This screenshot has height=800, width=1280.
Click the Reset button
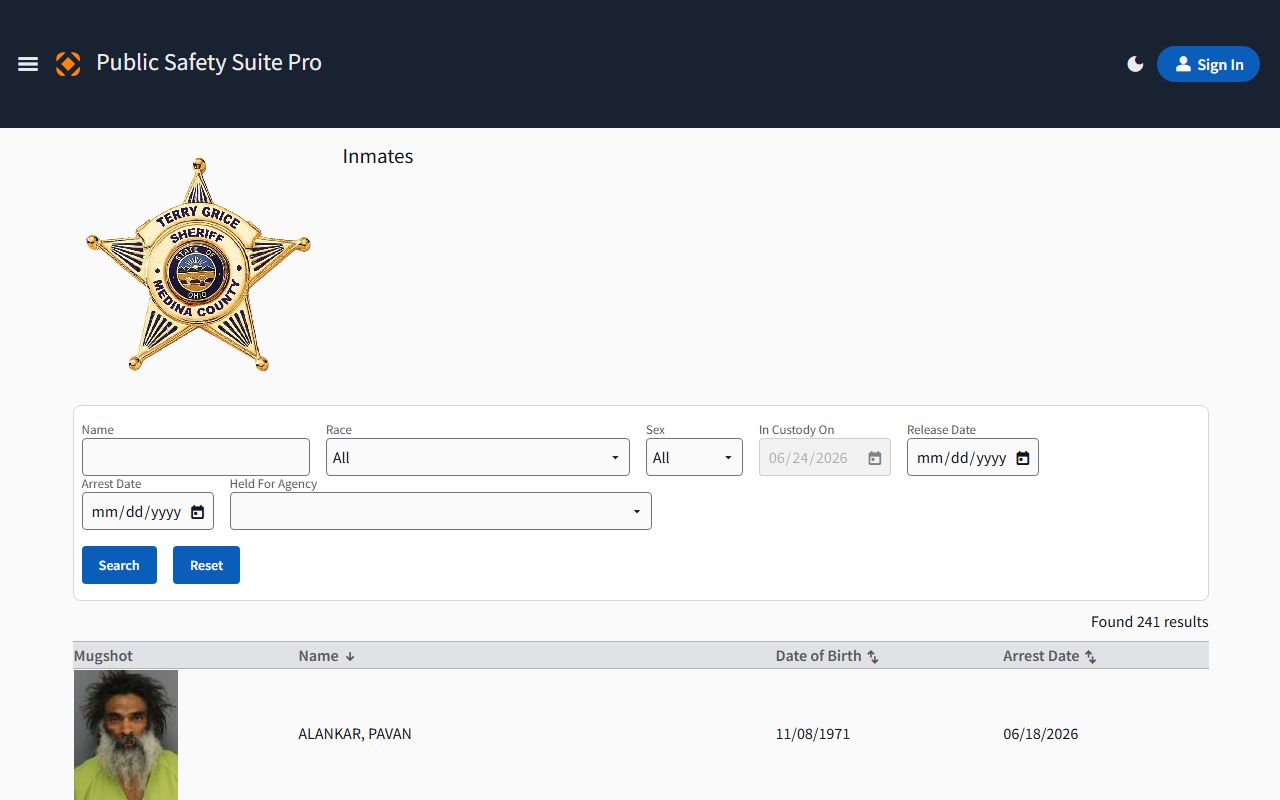(x=206, y=565)
